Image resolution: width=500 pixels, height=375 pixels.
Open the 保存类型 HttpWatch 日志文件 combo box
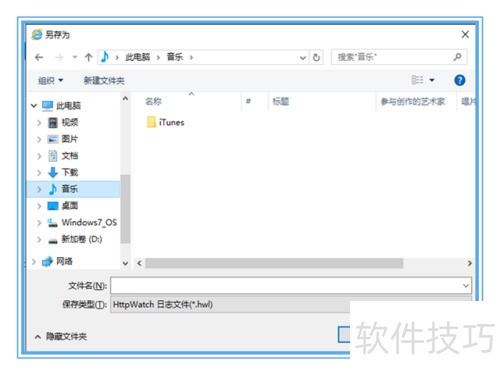tap(230, 304)
